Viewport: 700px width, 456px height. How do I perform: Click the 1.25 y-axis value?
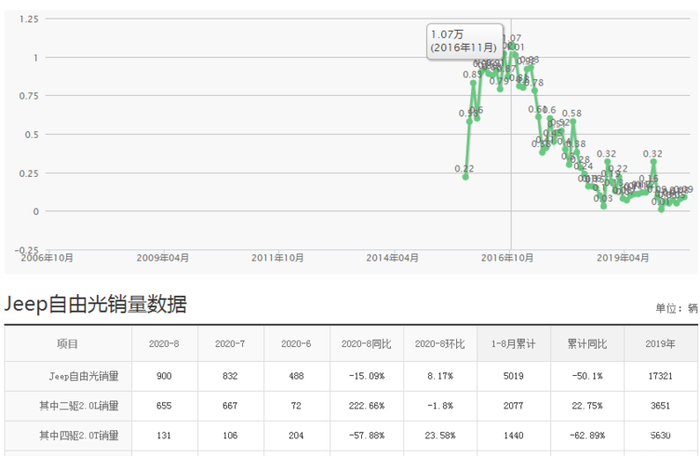(x=29, y=19)
